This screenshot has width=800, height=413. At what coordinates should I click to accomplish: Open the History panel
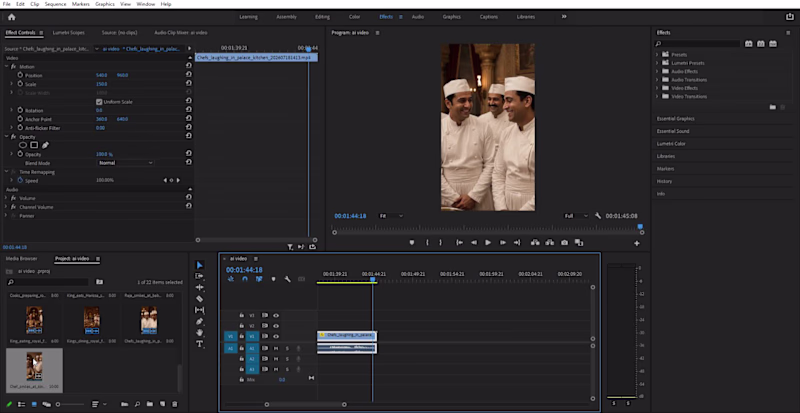point(664,181)
